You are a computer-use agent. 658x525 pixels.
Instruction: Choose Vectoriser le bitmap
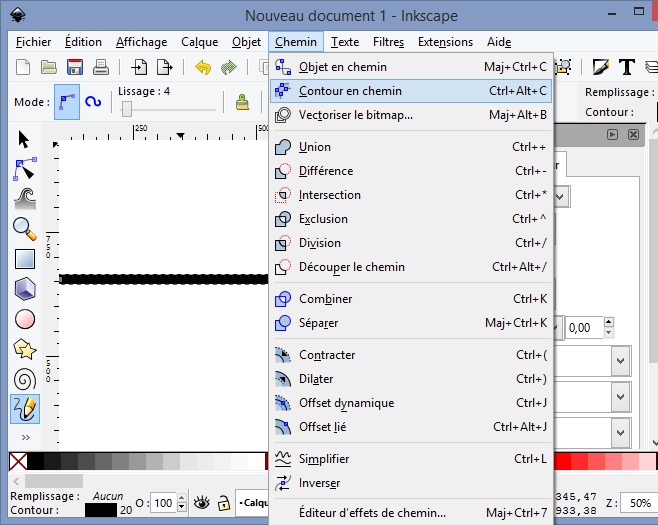411,115
